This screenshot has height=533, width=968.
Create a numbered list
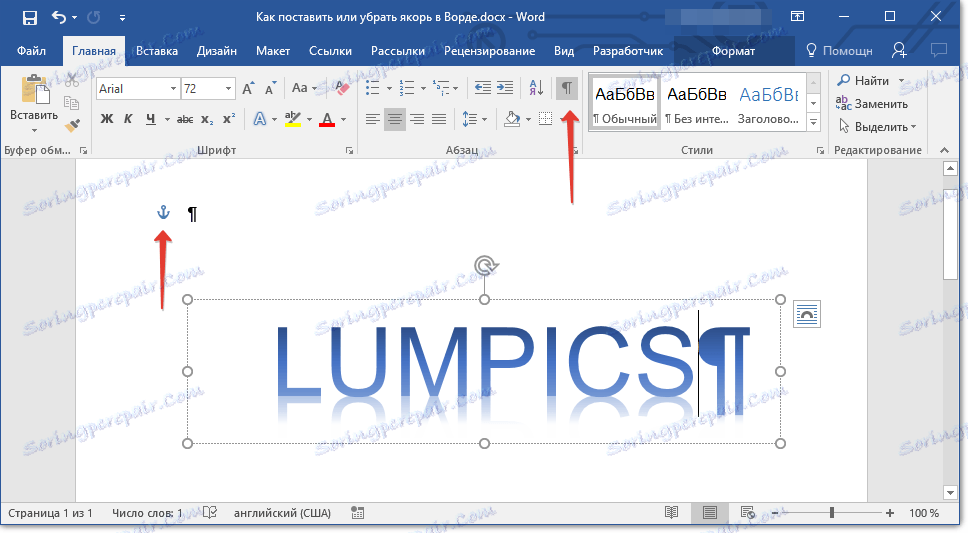pos(407,88)
